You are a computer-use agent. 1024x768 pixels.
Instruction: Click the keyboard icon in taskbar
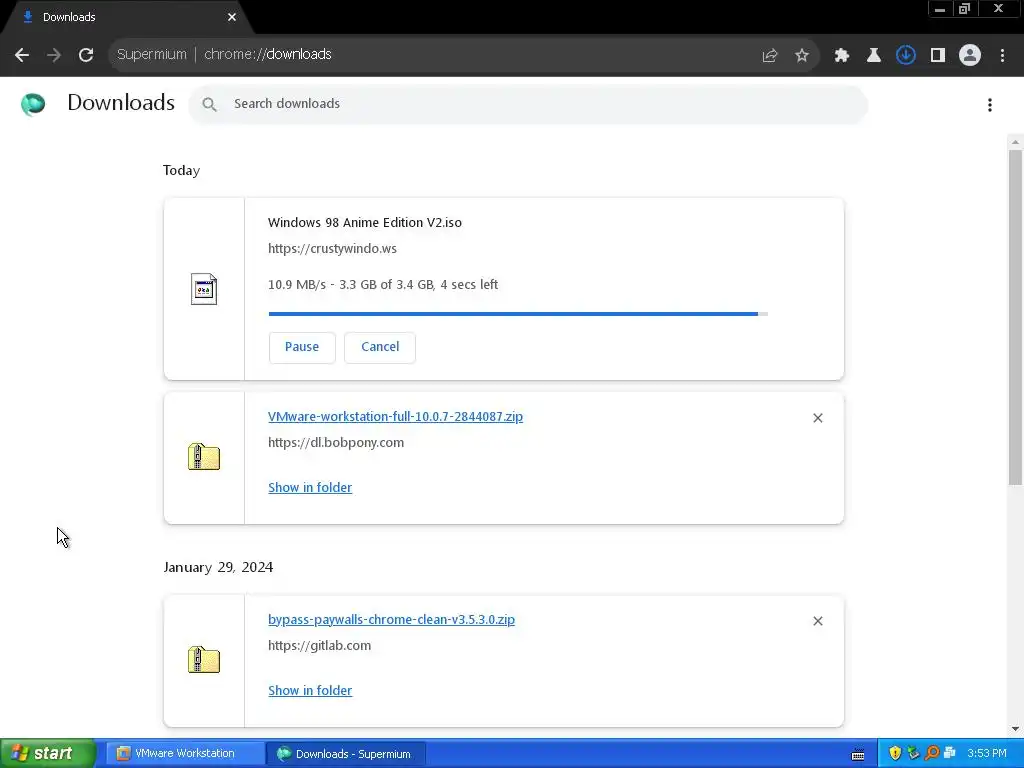tap(858, 755)
